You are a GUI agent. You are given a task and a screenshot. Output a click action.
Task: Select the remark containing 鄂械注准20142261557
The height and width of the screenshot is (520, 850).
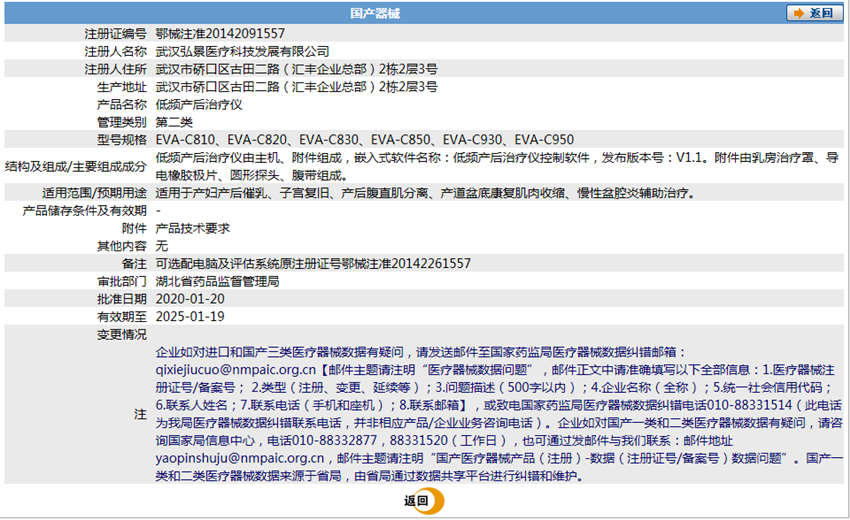tap(313, 264)
